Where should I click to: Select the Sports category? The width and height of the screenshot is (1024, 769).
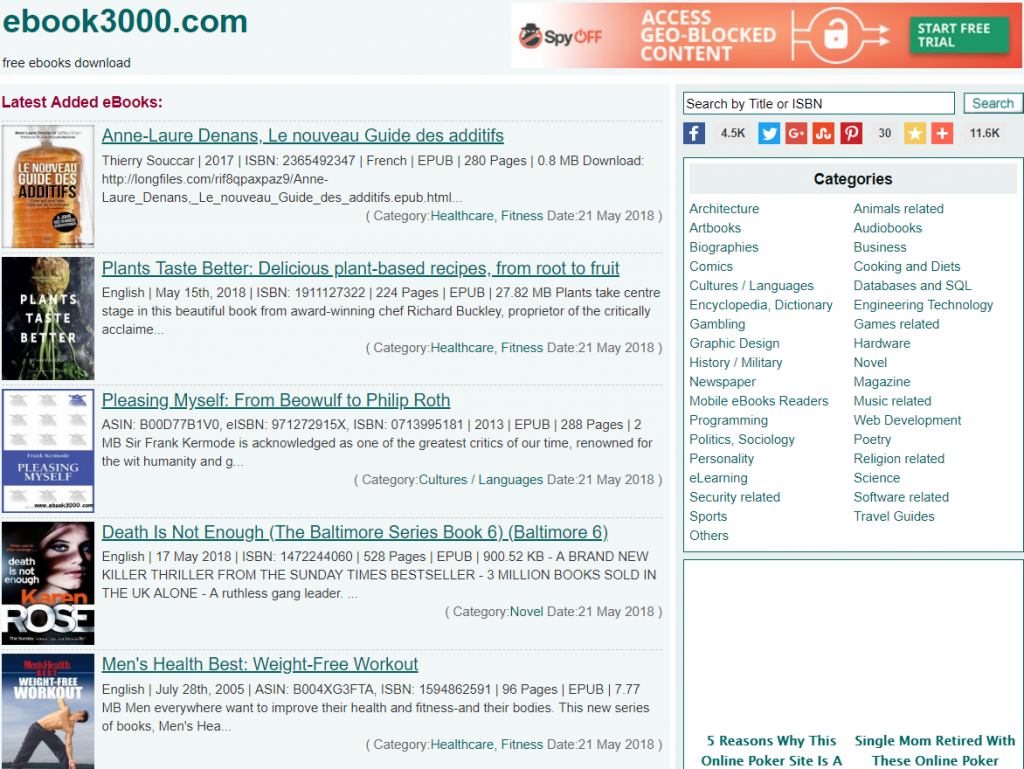[708, 516]
